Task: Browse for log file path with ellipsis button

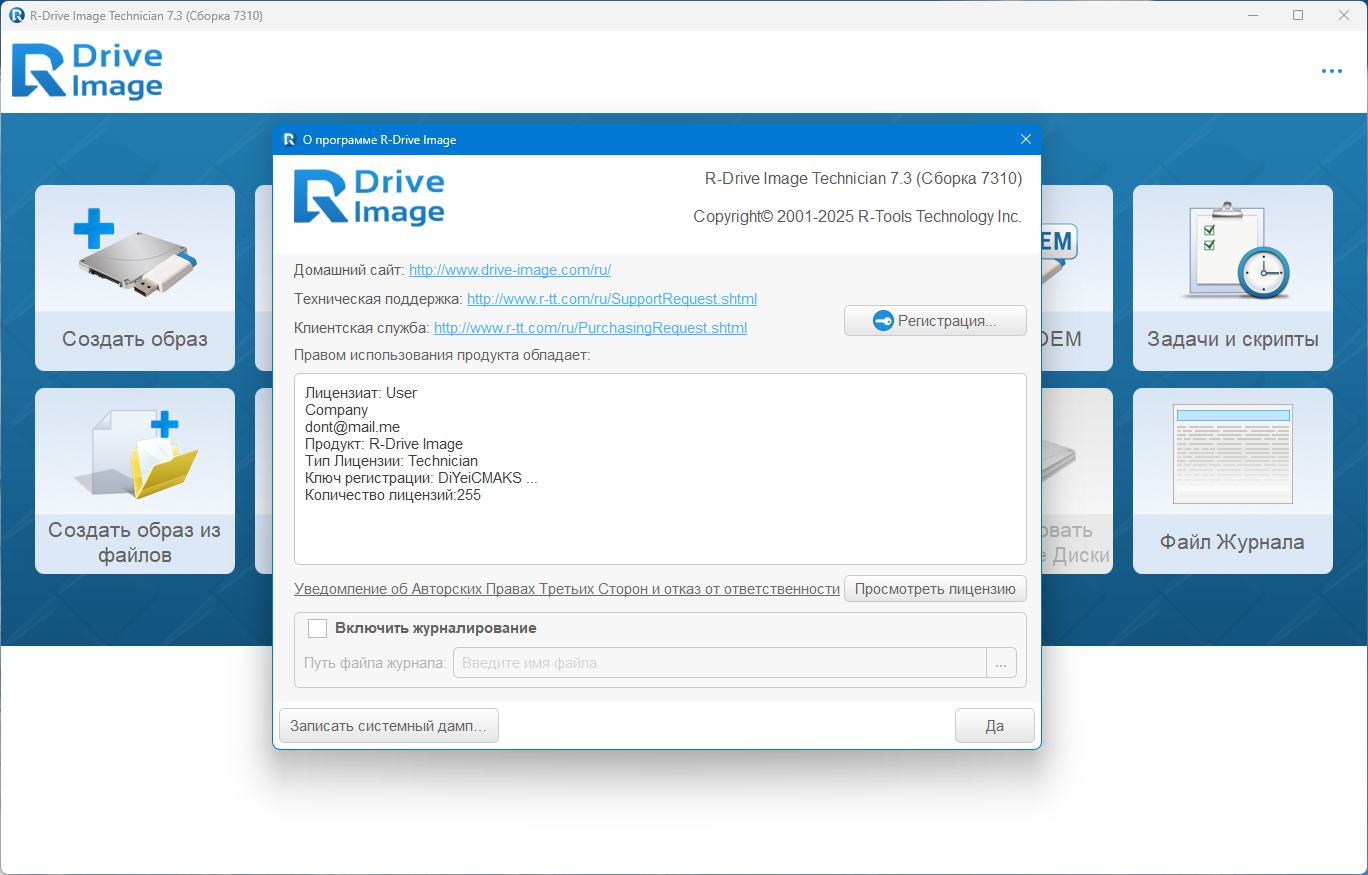Action: [x=1001, y=663]
